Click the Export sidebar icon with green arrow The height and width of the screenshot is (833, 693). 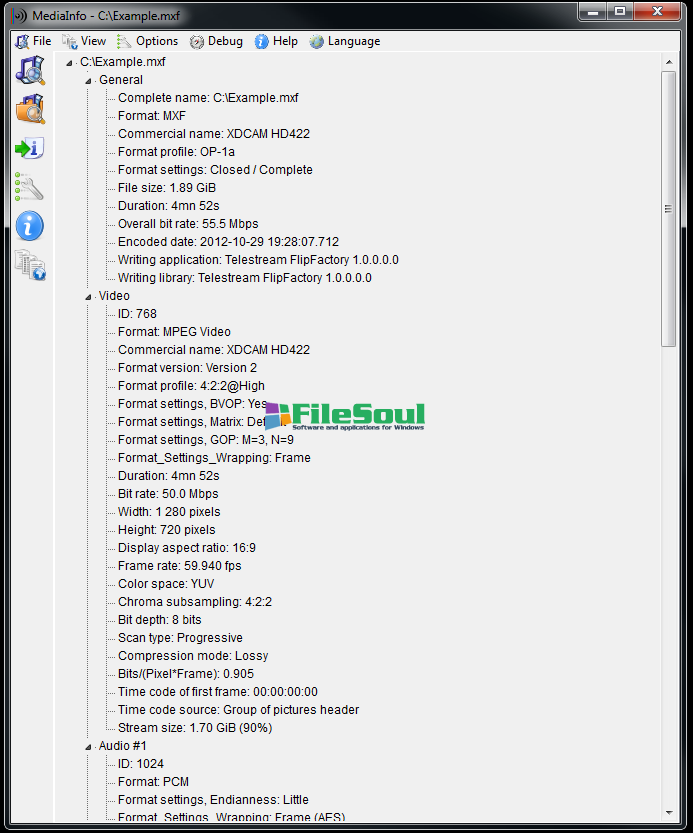tap(29, 149)
